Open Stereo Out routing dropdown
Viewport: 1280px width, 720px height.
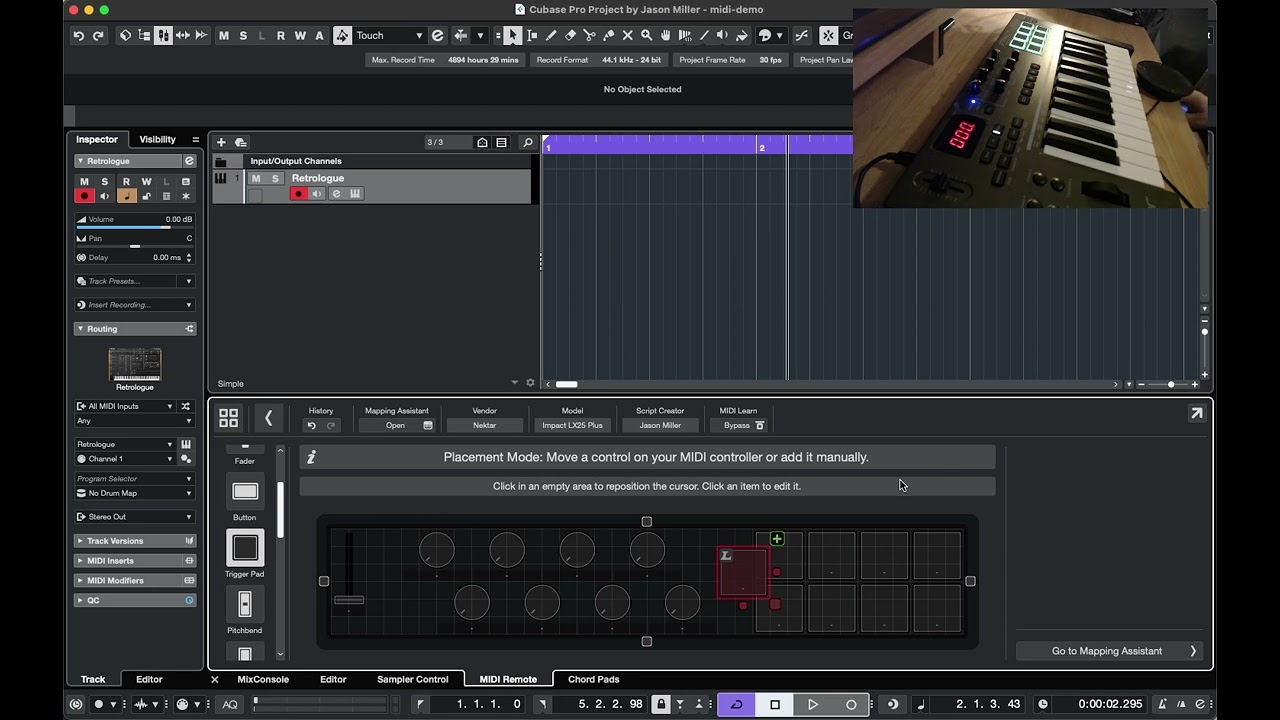(134, 517)
